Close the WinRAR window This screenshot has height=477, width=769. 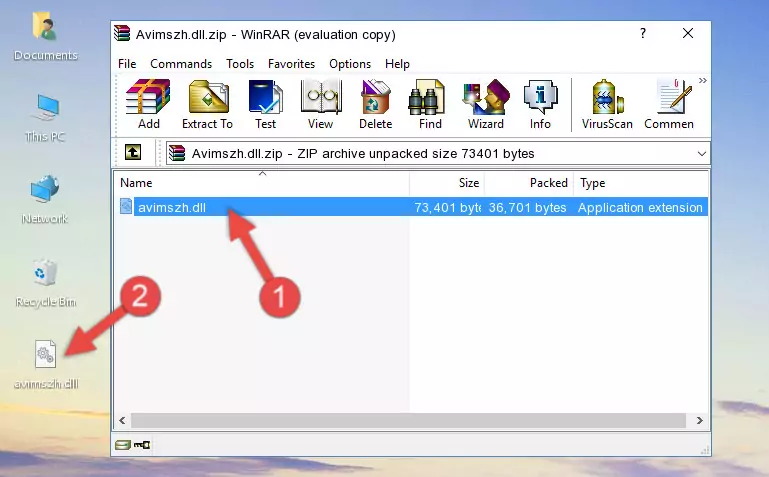[688, 33]
